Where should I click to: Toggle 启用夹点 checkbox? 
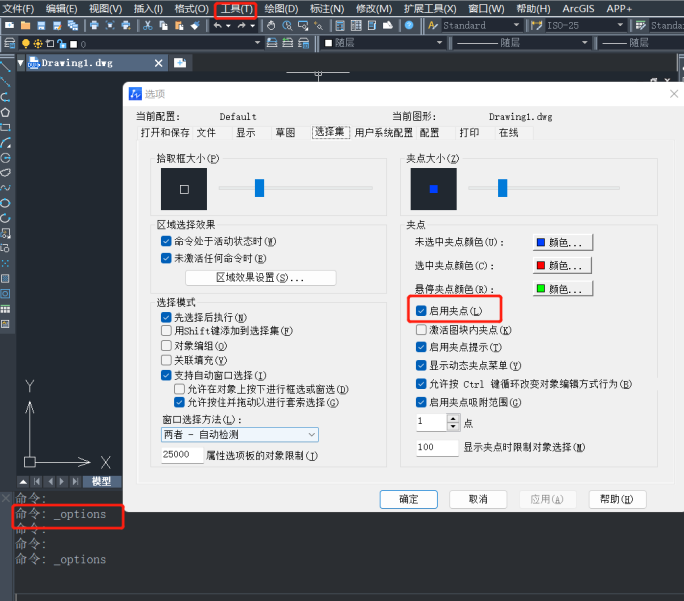pos(421,311)
